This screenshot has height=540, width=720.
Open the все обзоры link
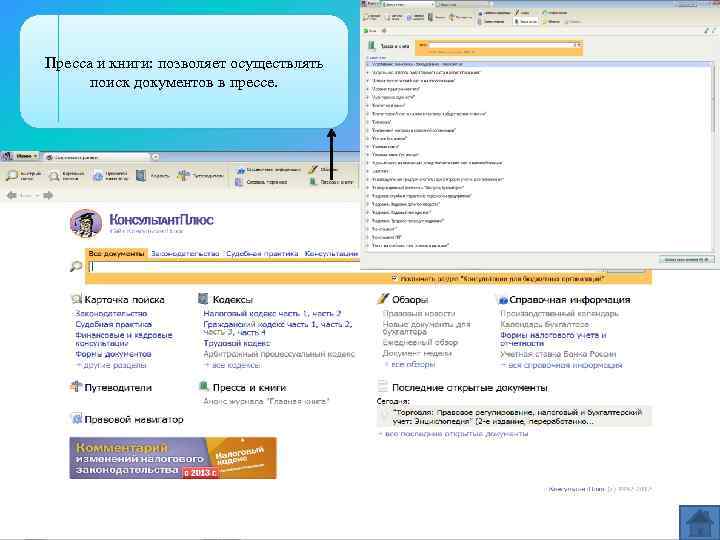pyautogui.click(x=410, y=365)
